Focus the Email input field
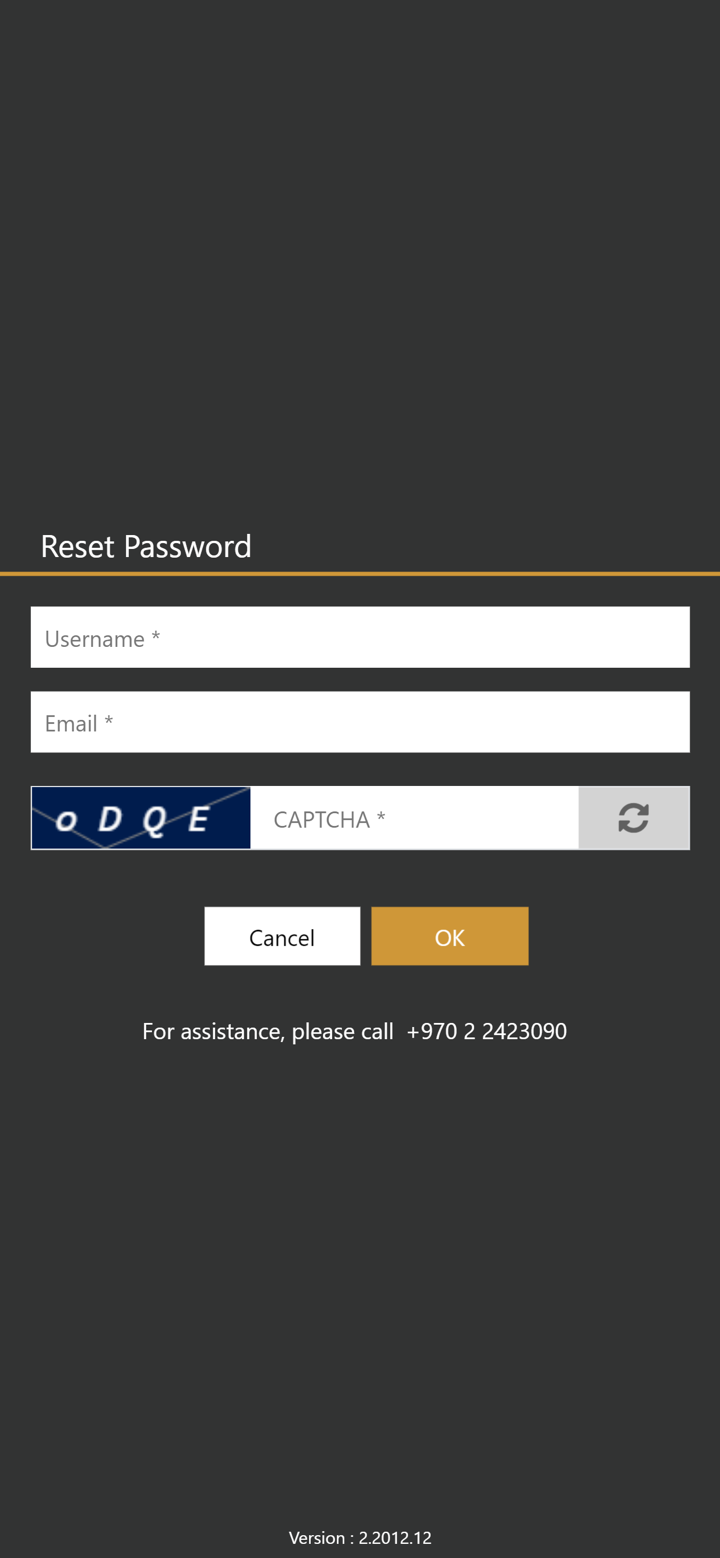 (360, 722)
